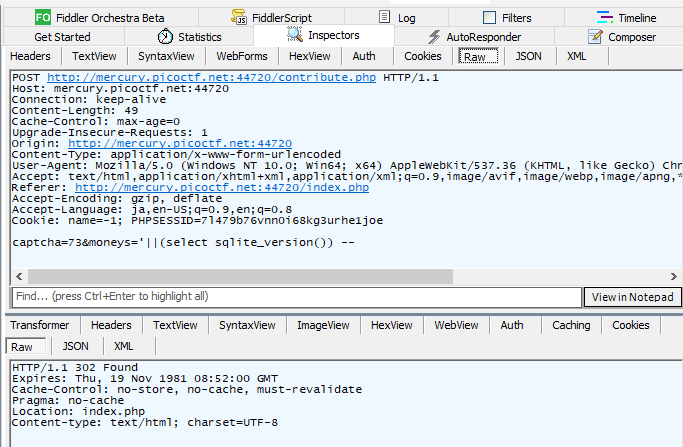Click the Timeline bars icon
The height and width of the screenshot is (447, 683).
pos(604,17)
